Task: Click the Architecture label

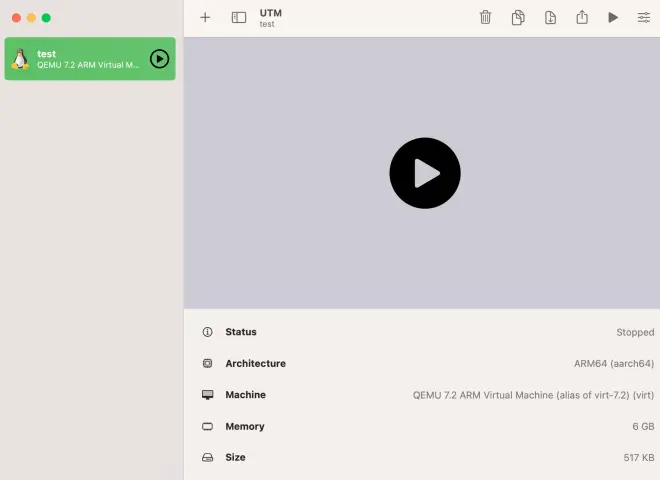Action: point(255,363)
